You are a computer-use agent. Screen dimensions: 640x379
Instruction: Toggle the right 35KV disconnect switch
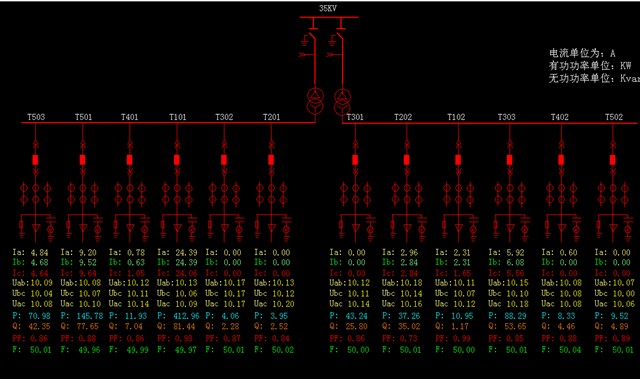340,37
